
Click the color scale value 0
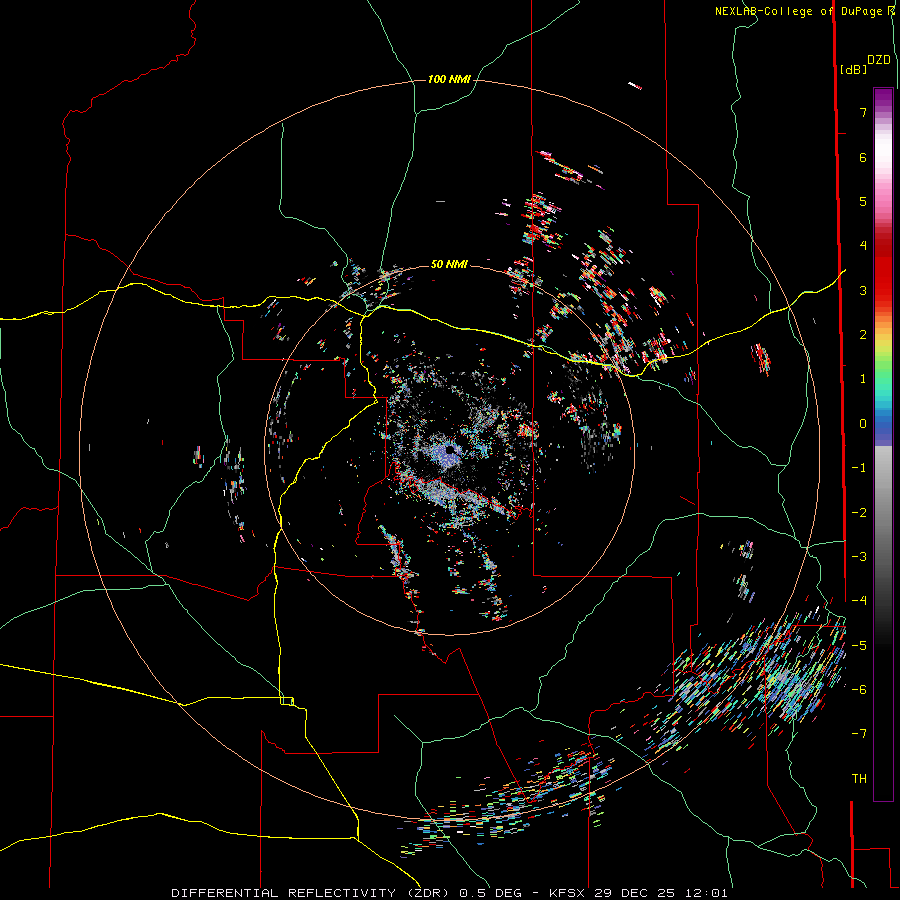click(x=863, y=424)
